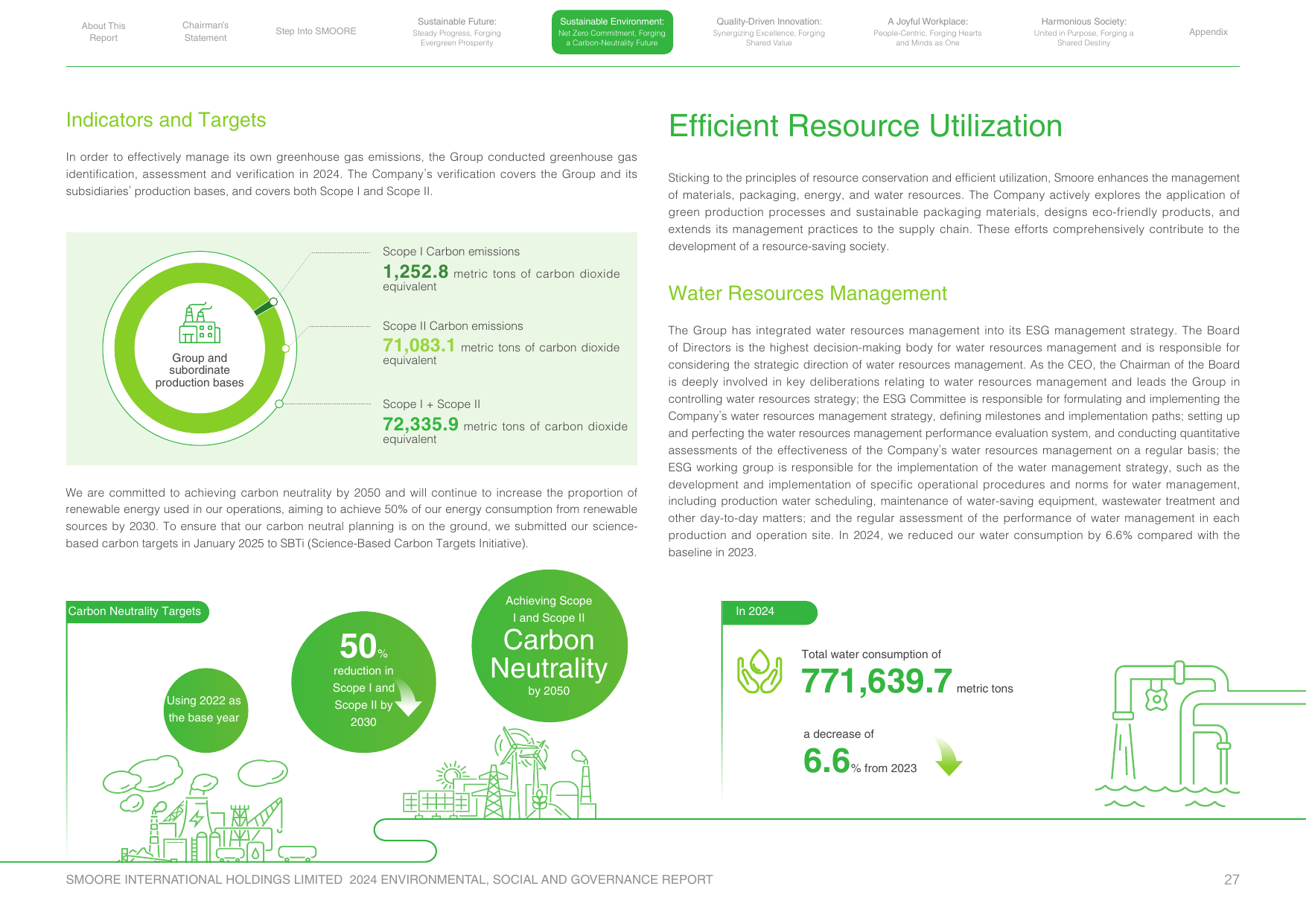Image resolution: width=1306 pixels, height=924 pixels.
Task: Click the Efficient Resource Utilization heading
Action: coord(865,126)
